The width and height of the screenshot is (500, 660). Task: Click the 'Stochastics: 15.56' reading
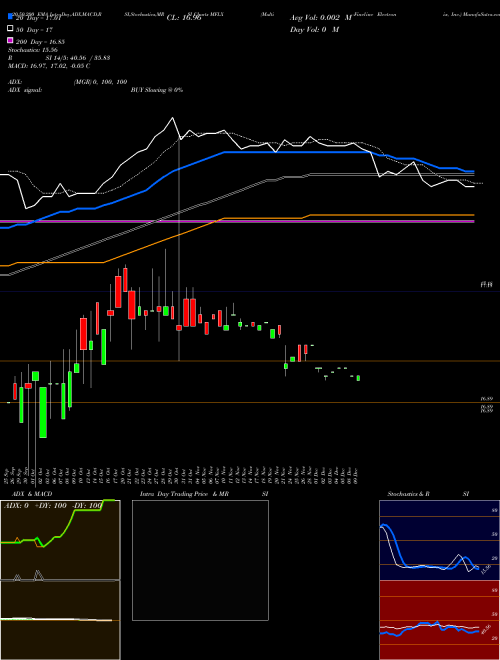[x=35, y=50]
